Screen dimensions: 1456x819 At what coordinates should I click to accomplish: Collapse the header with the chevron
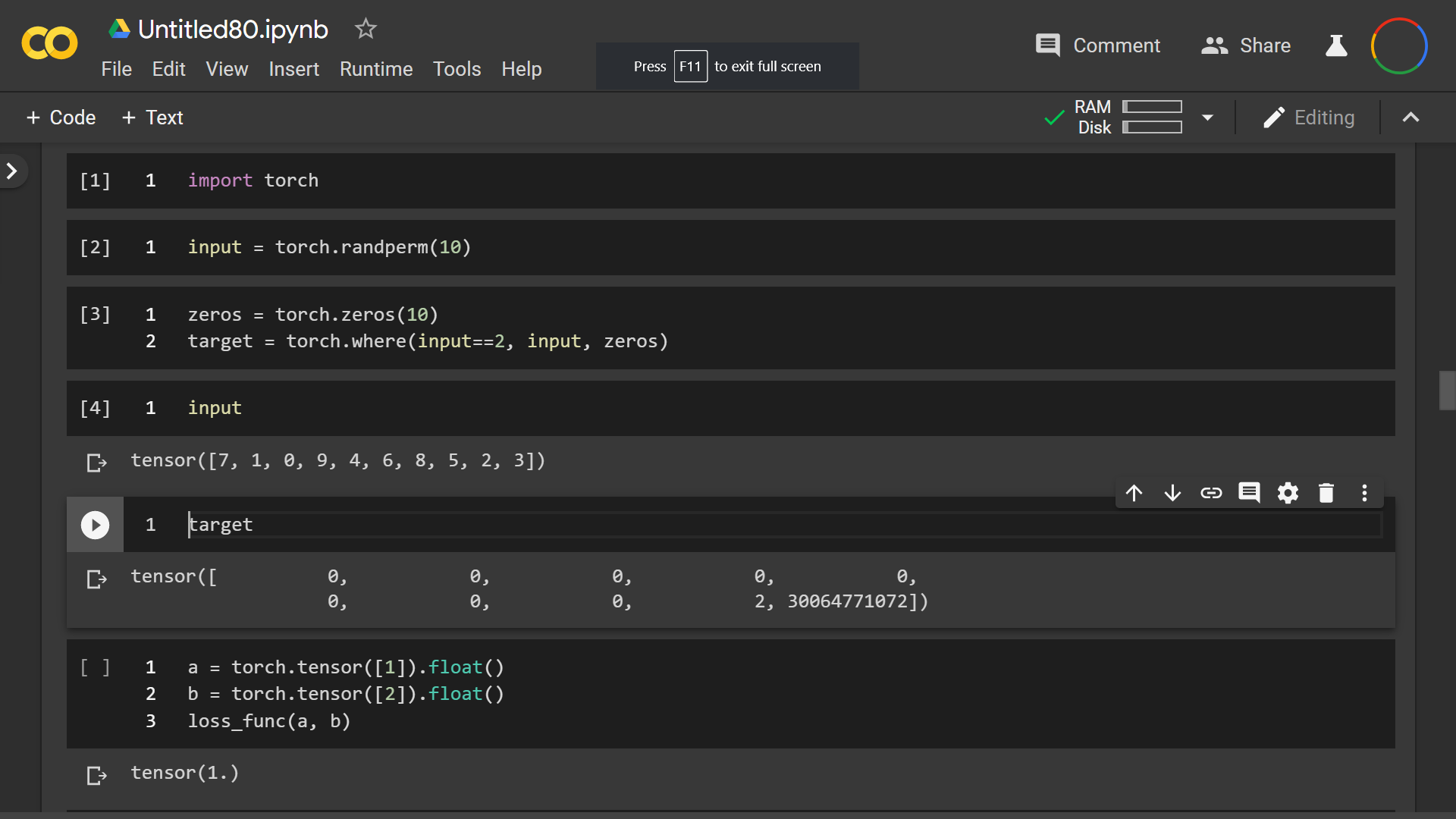pyautogui.click(x=1410, y=118)
